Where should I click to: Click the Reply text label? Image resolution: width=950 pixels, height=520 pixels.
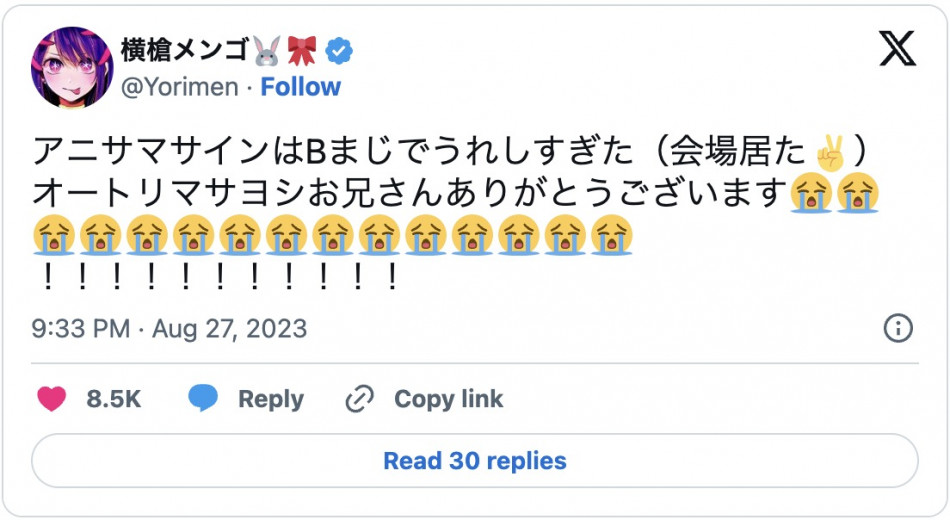pos(270,399)
